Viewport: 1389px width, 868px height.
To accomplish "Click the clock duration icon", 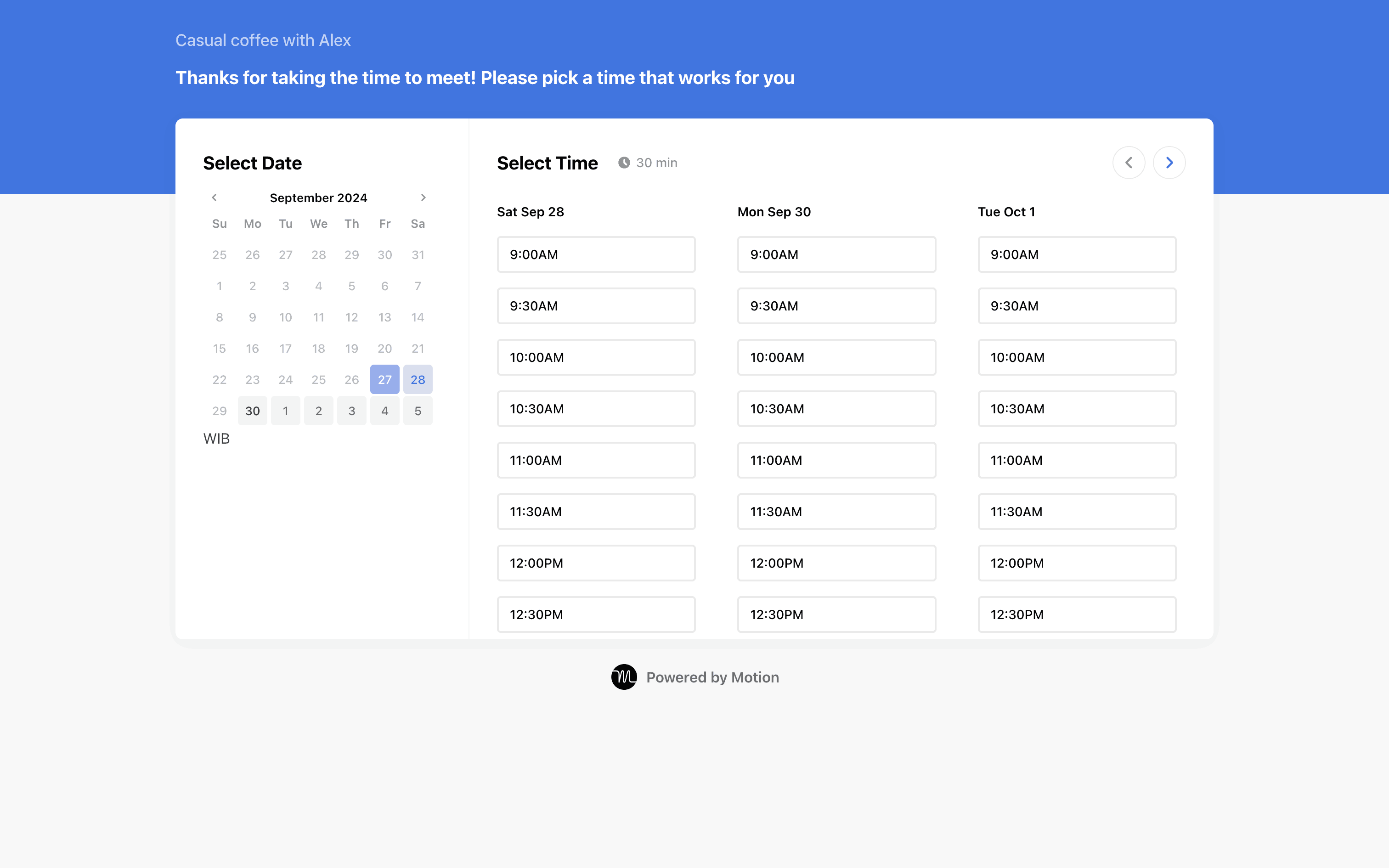I will click(x=624, y=163).
